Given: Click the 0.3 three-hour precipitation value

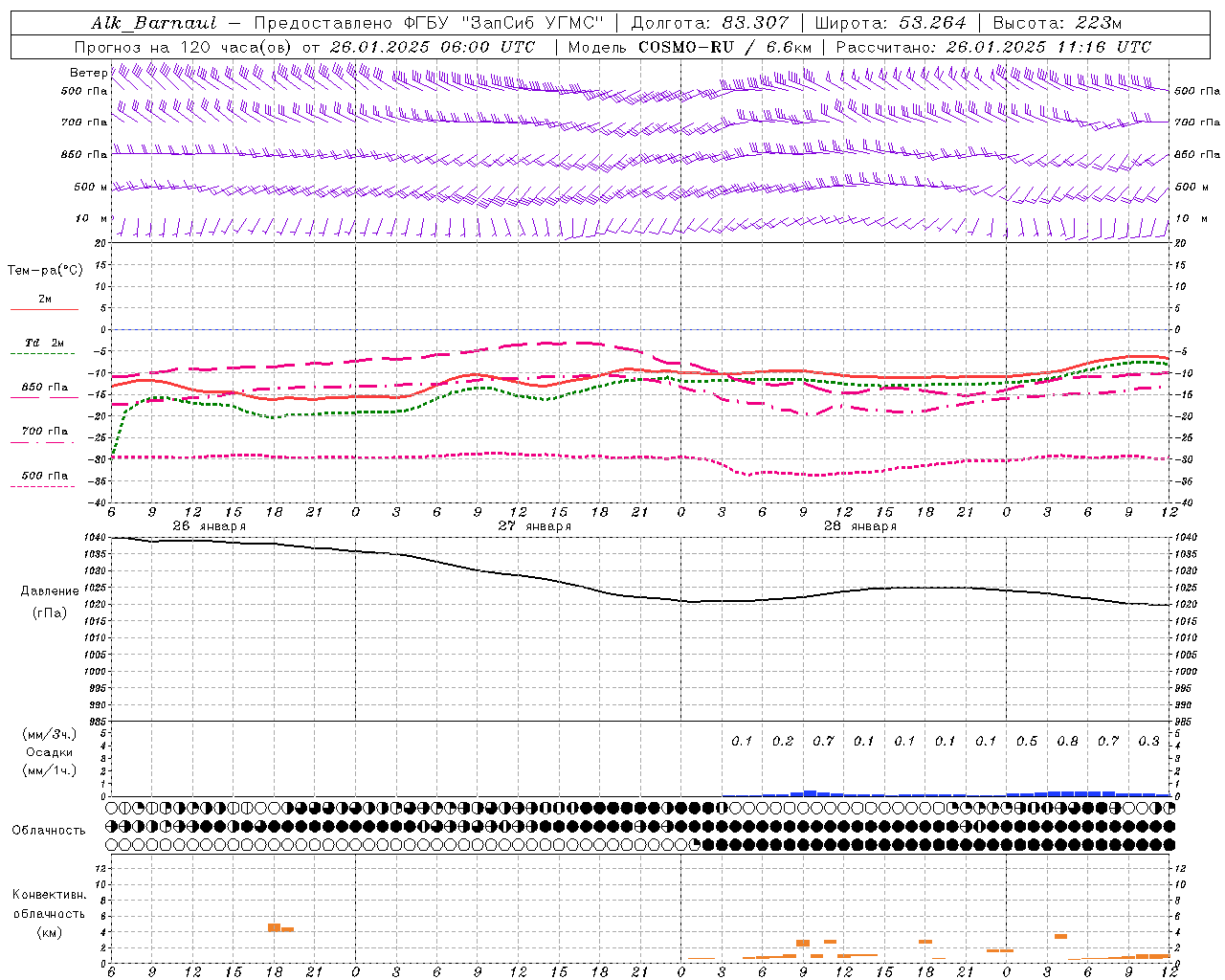Looking at the screenshot, I should 1148,741.
